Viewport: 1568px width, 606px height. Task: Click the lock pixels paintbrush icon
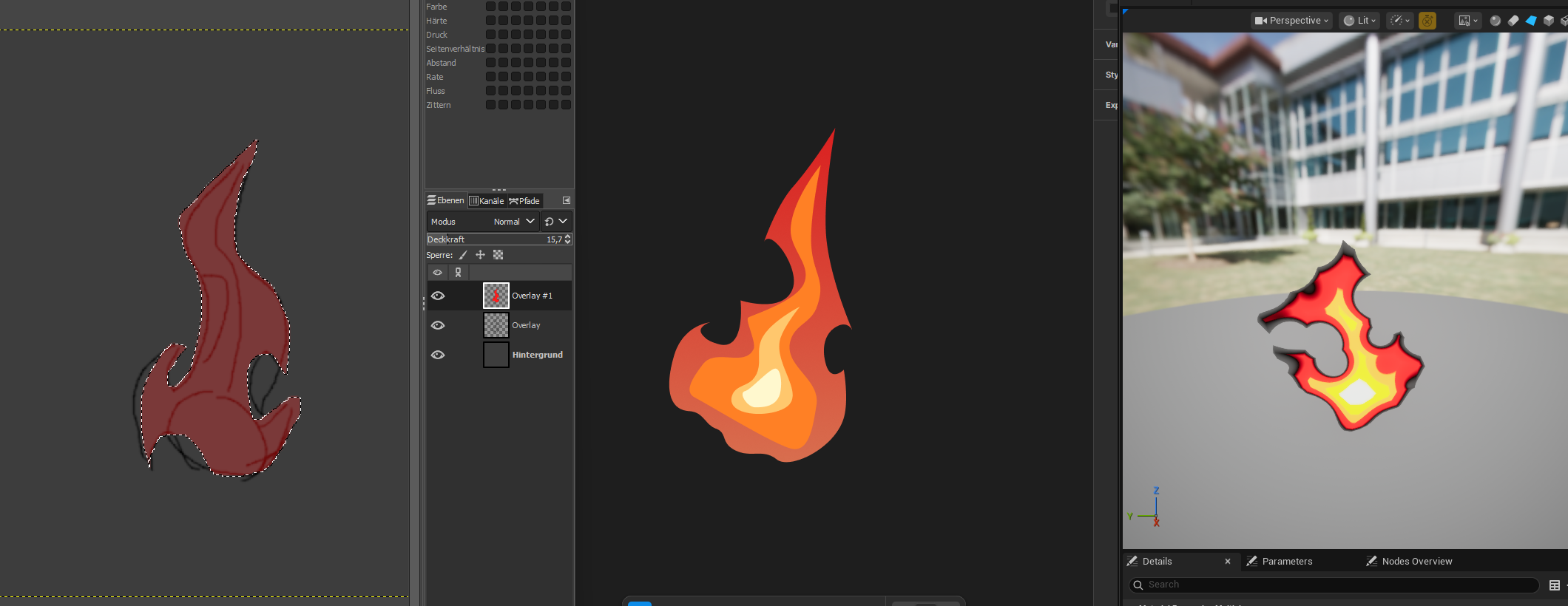(x=463, y=255)
